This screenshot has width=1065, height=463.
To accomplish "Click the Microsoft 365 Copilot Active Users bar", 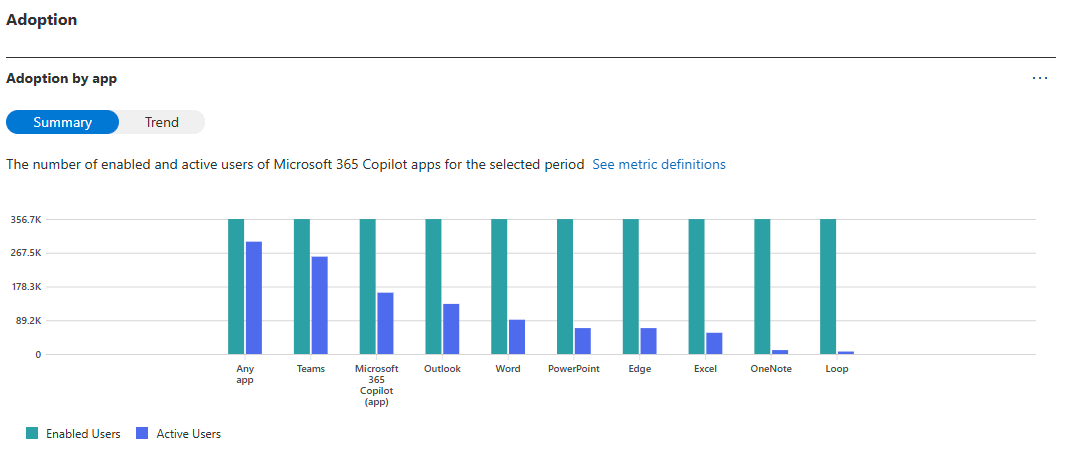I will click(385, 323).
